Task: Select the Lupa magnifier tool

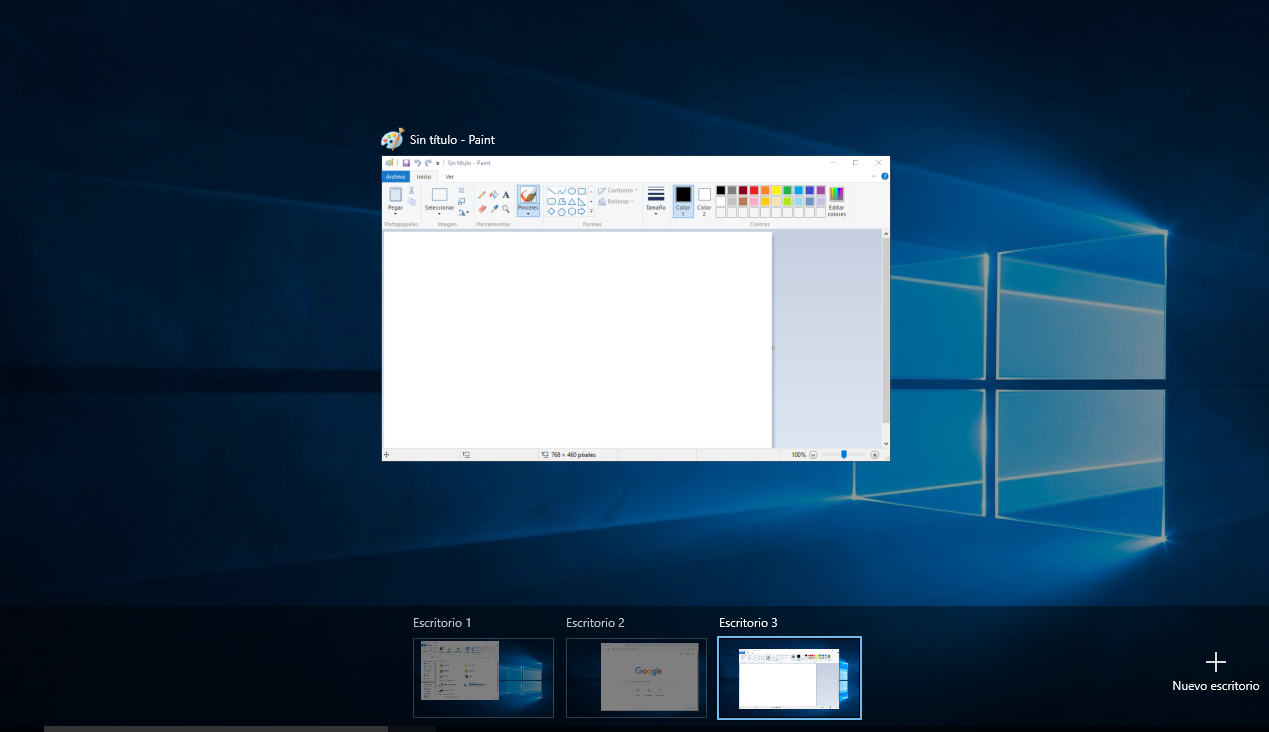Action: (x=505, y=208)
